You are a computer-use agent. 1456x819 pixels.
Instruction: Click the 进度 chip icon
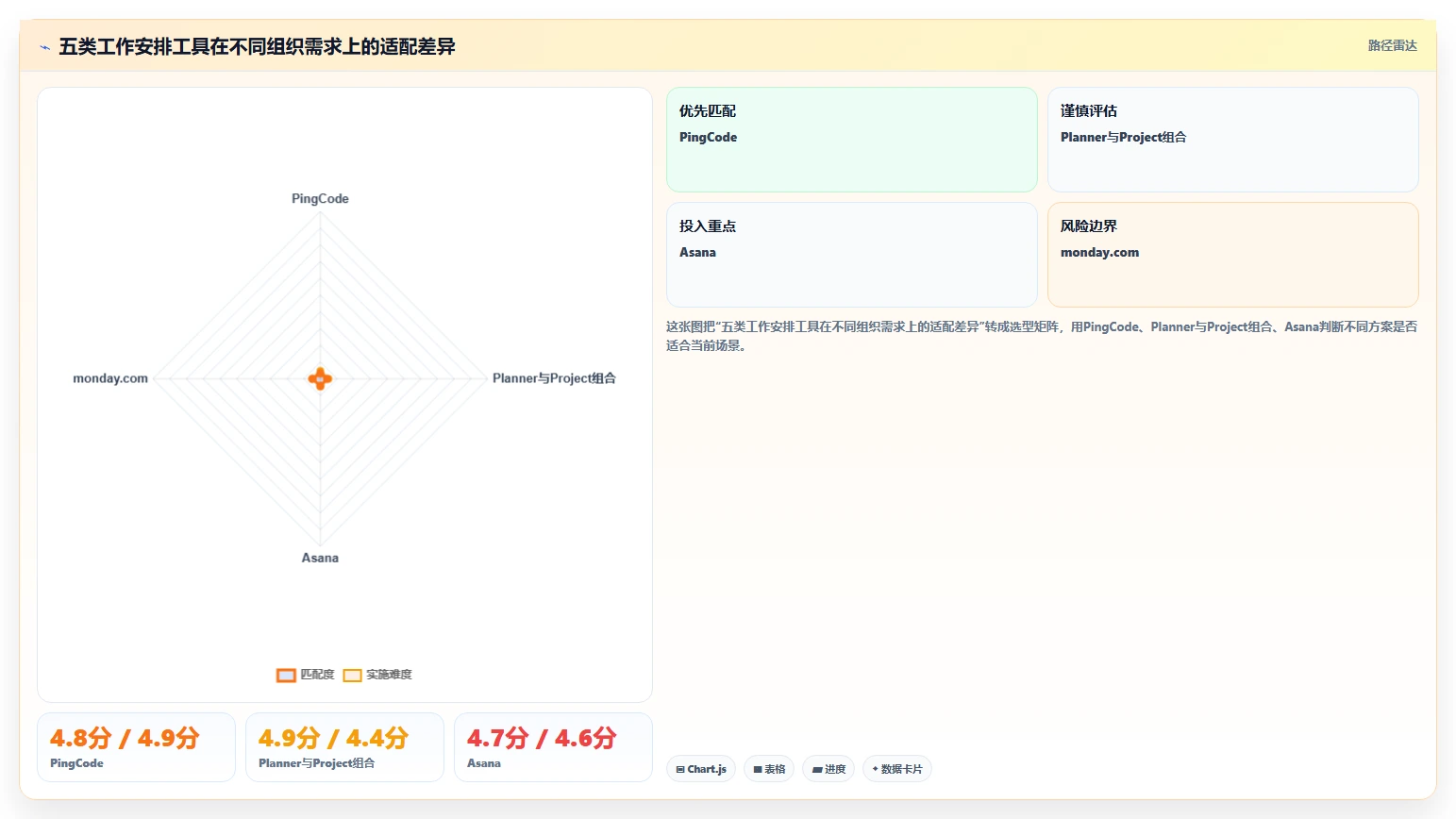click(x=817, y=770)
